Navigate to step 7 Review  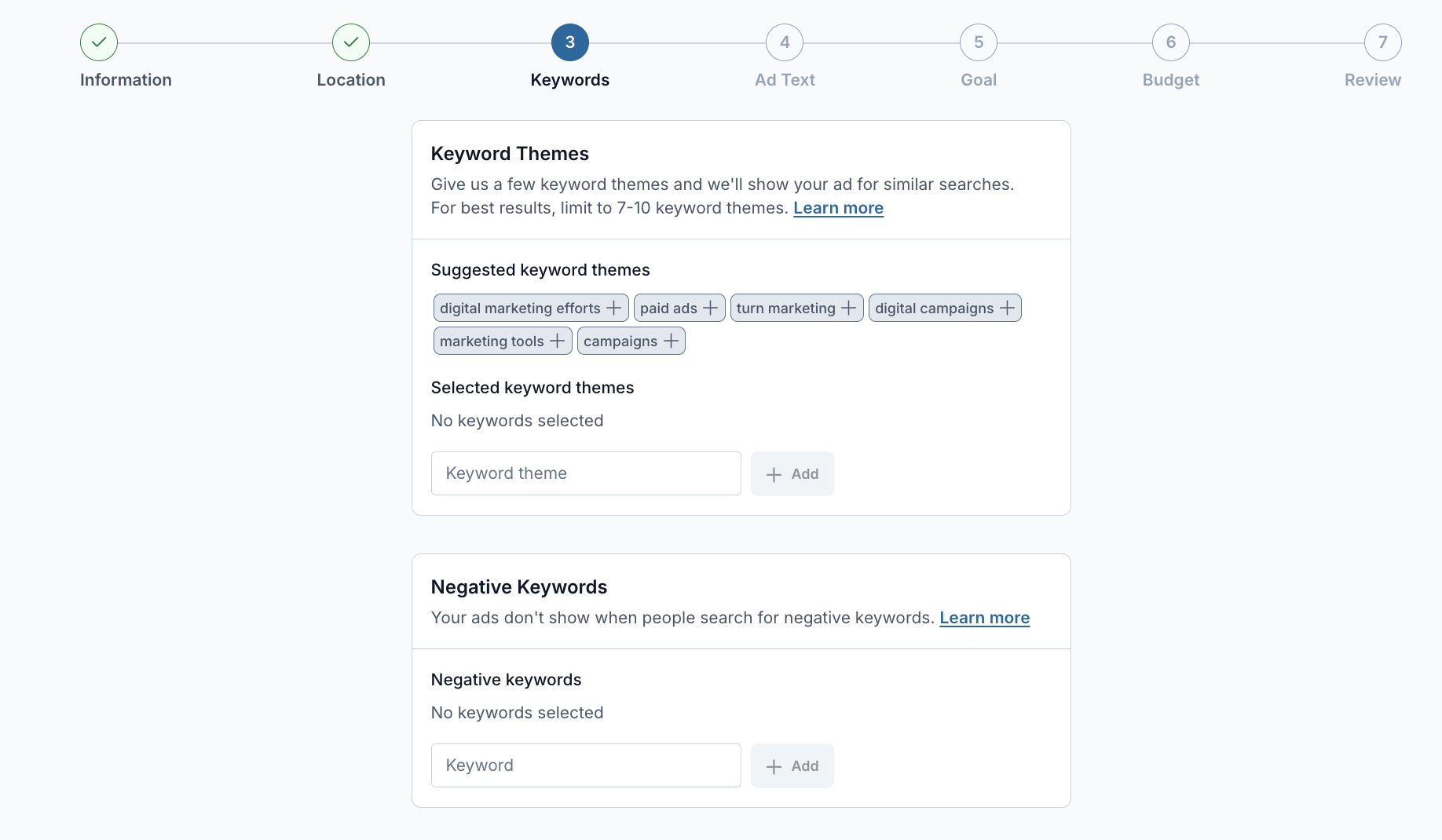coord(1382,42)
